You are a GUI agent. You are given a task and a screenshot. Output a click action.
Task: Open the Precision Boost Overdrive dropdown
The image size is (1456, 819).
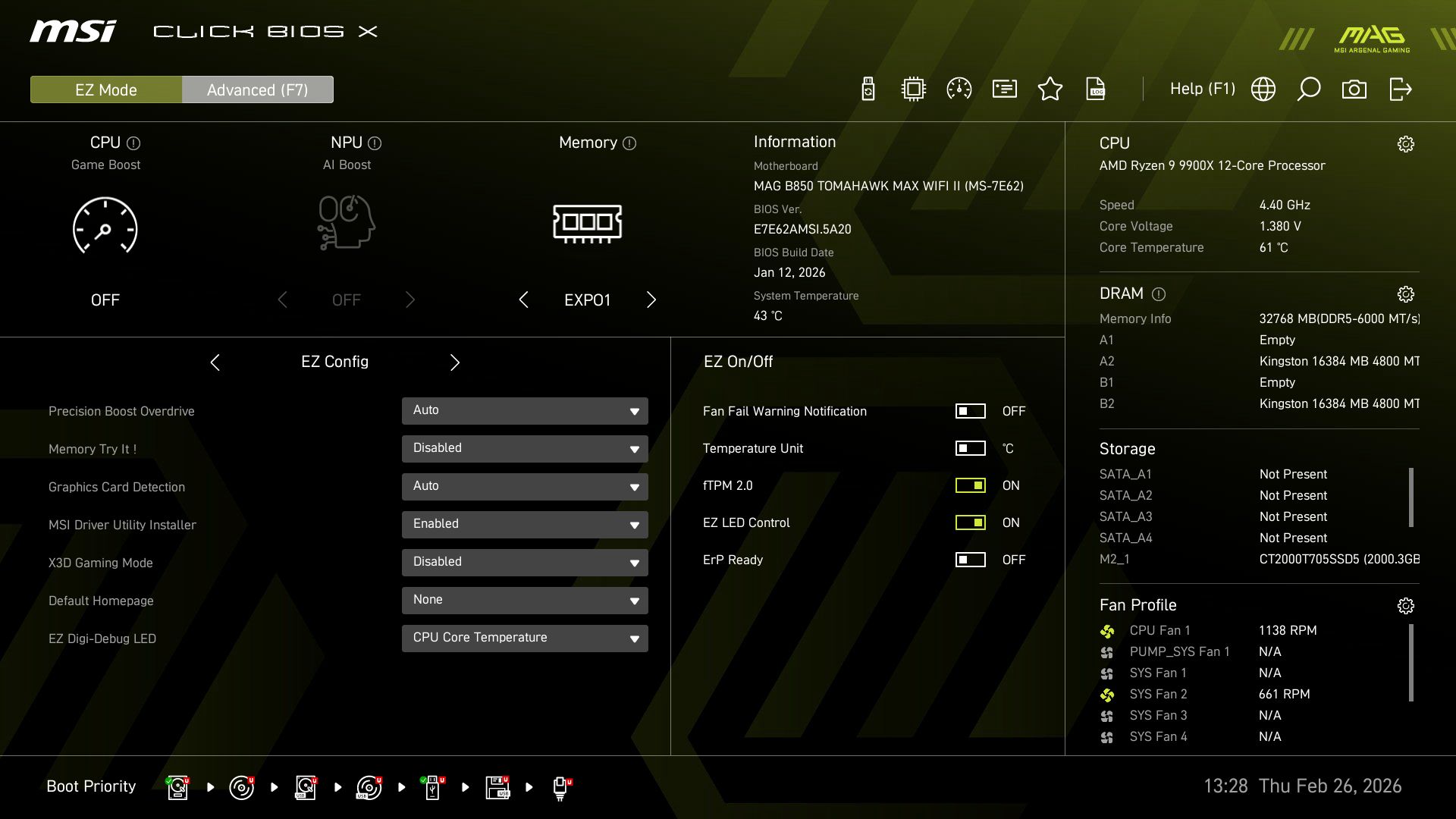(524, 410)
